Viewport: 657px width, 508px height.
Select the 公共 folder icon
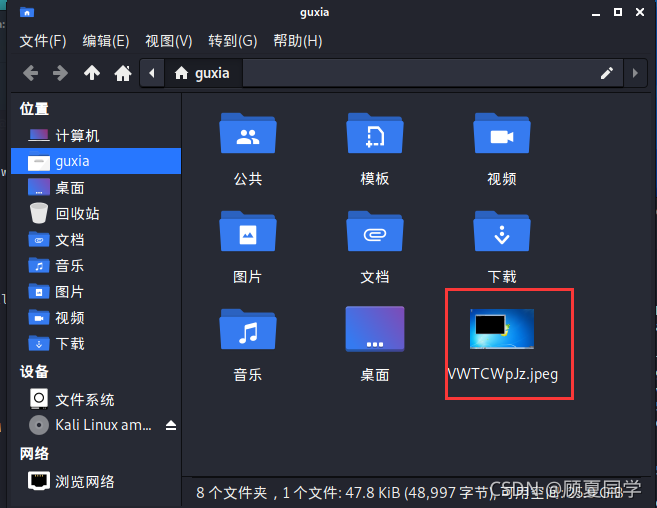pyautogui.click(x=248, y=133)
